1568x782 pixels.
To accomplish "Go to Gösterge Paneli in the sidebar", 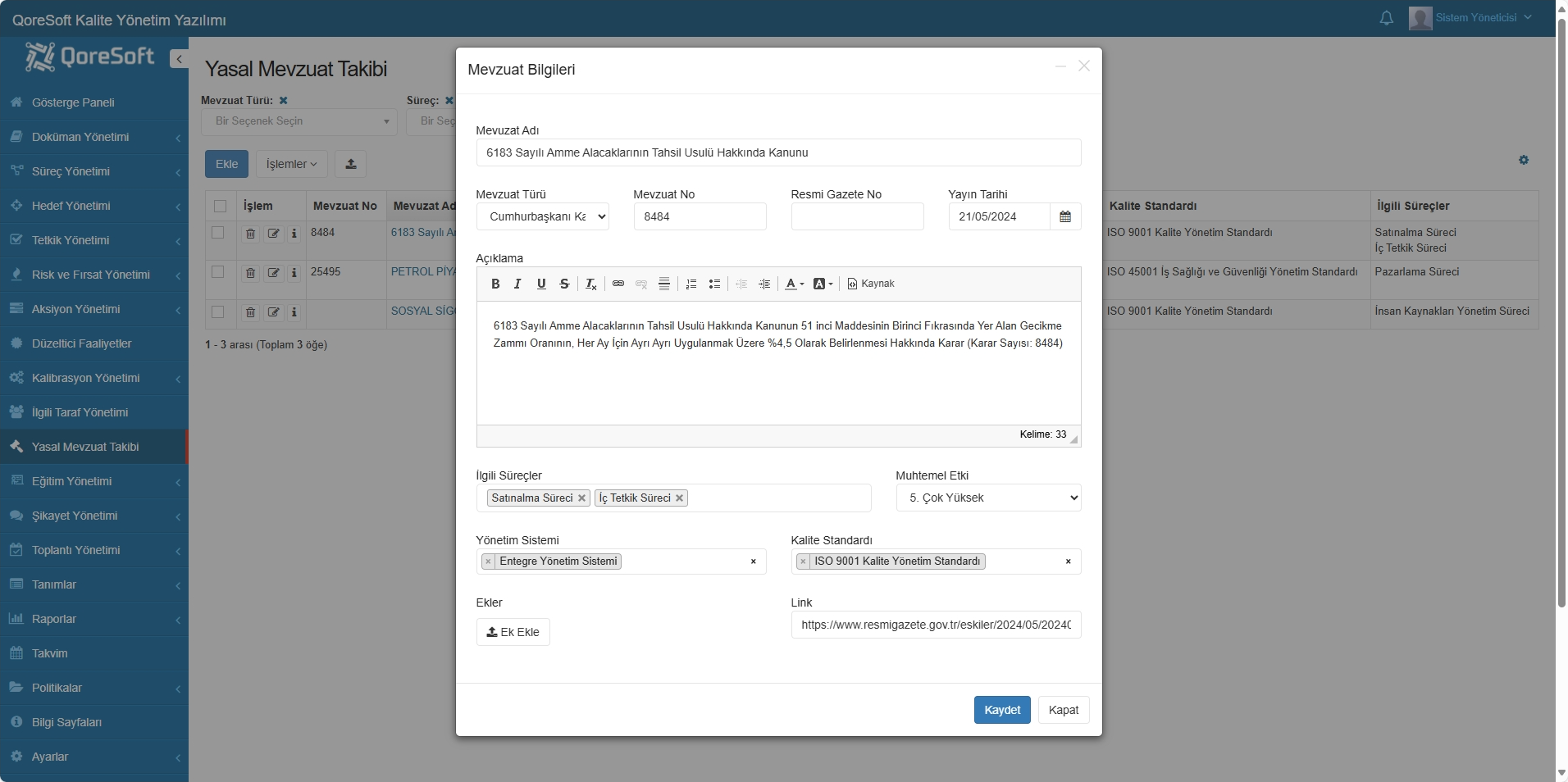I will coord(73,102).
